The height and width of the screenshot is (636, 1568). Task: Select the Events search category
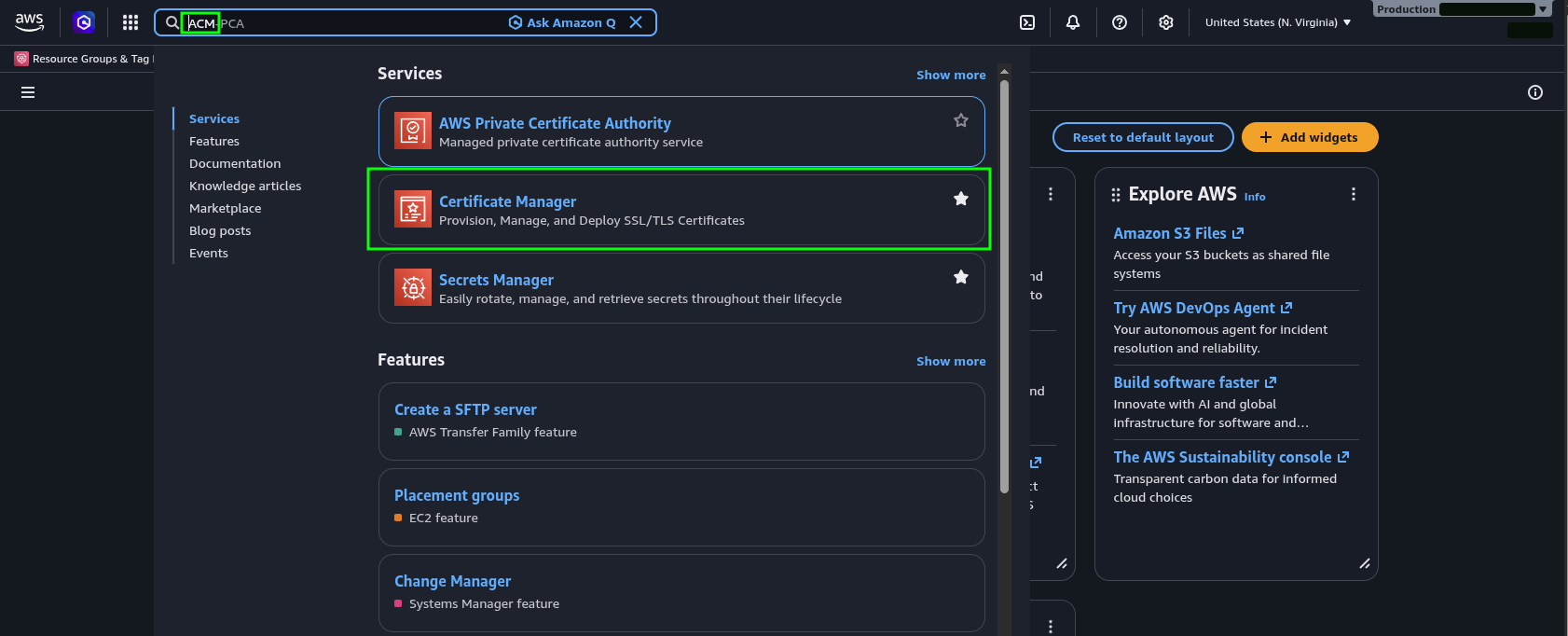(x=209, y=253)
